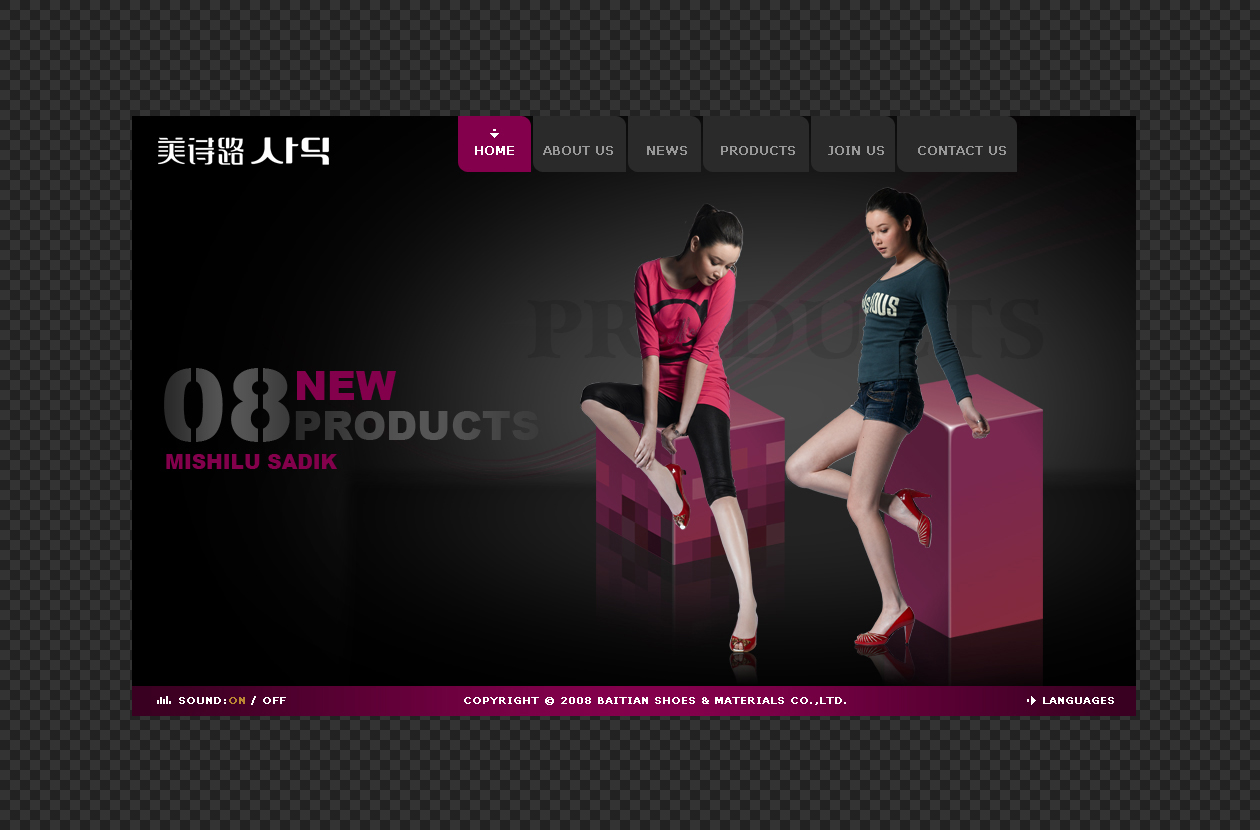Click the large 08 number graphic
Image resolution: width=1260 pixels, height=830 pixels.
[x=227, y=405]
